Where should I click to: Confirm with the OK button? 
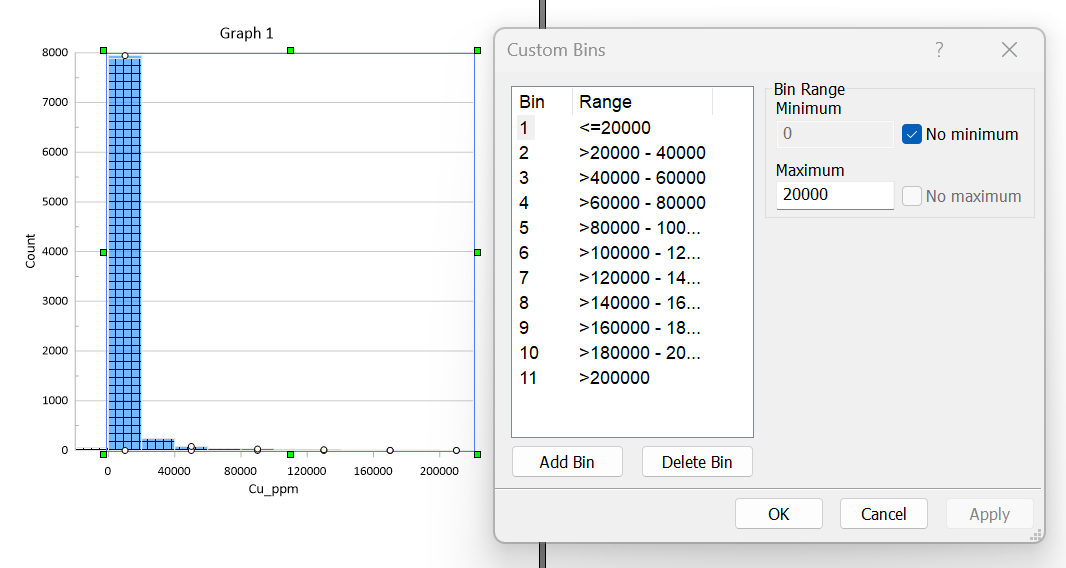pos(778,514)
